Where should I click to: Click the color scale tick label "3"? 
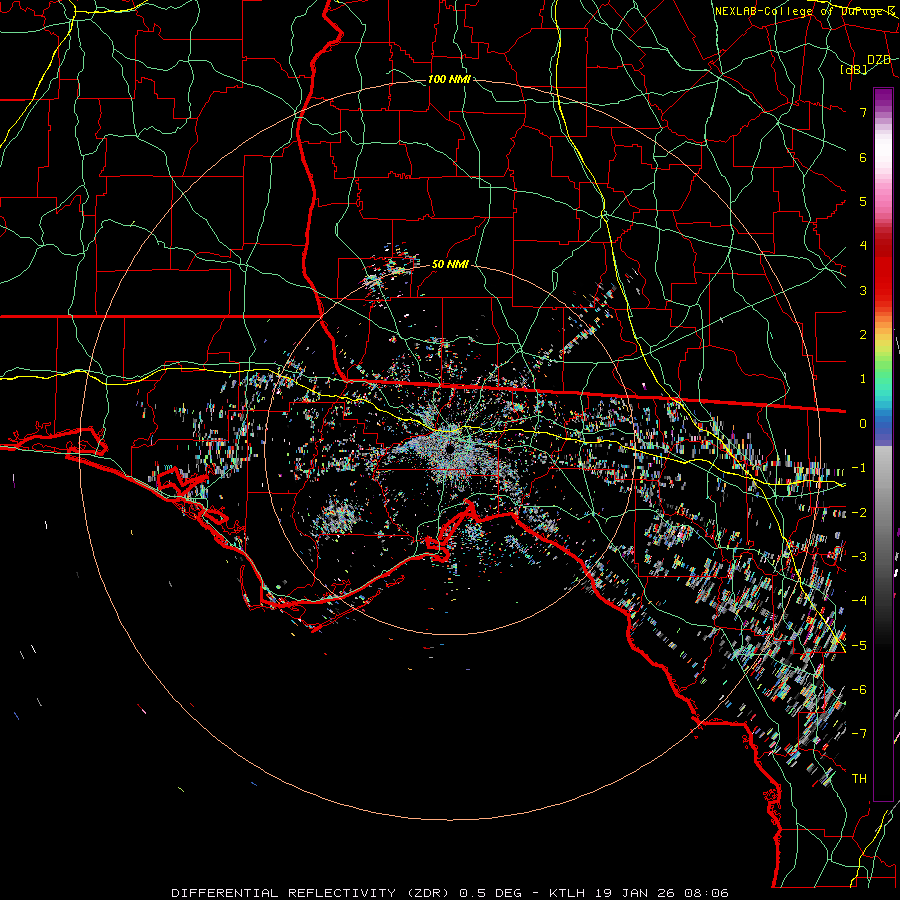click(863, 290)
